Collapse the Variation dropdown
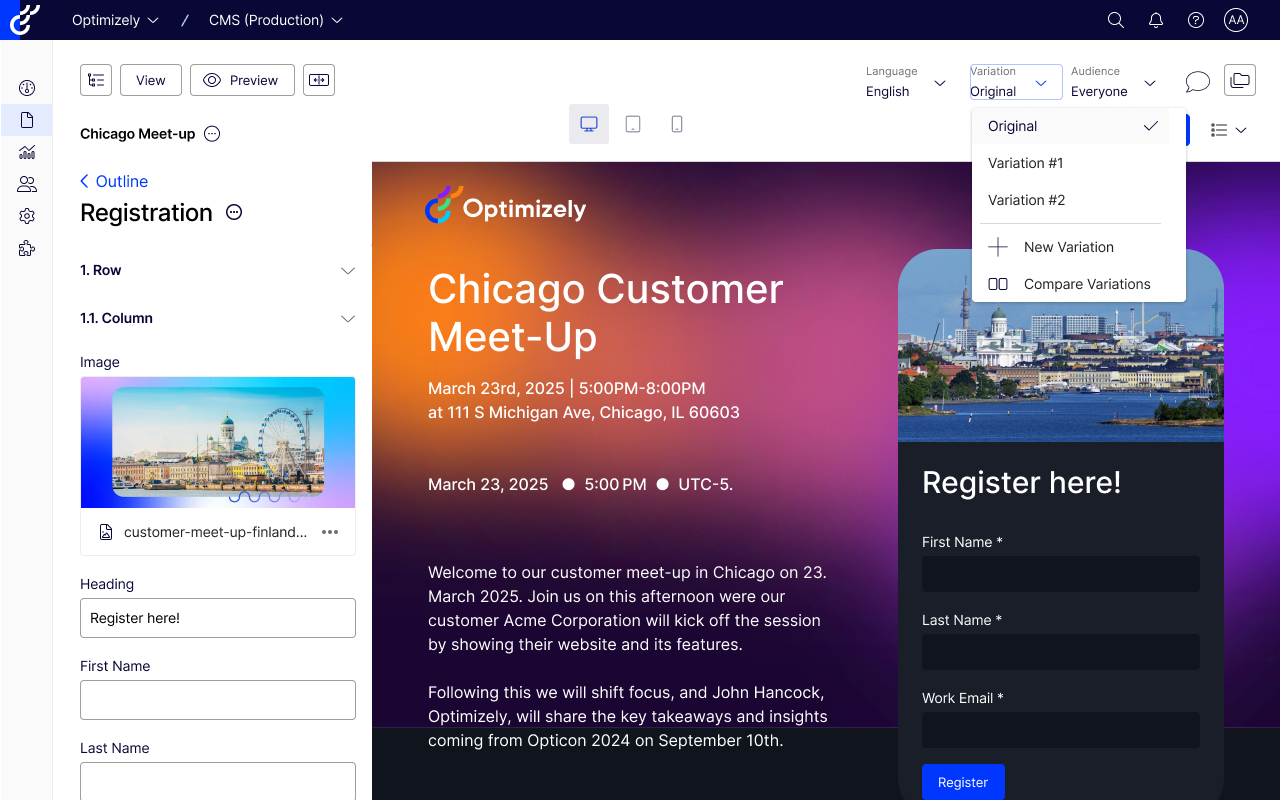The image size is (1280, 800). (x=1016, y=82)
